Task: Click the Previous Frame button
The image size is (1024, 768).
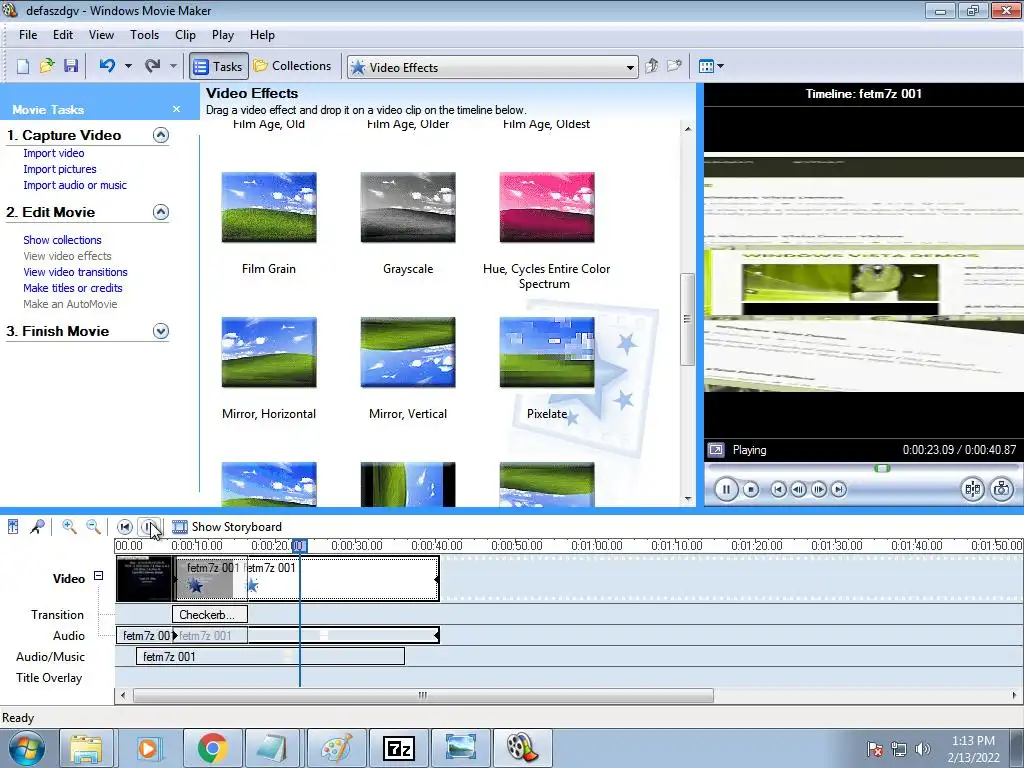Action: (798, 489)
